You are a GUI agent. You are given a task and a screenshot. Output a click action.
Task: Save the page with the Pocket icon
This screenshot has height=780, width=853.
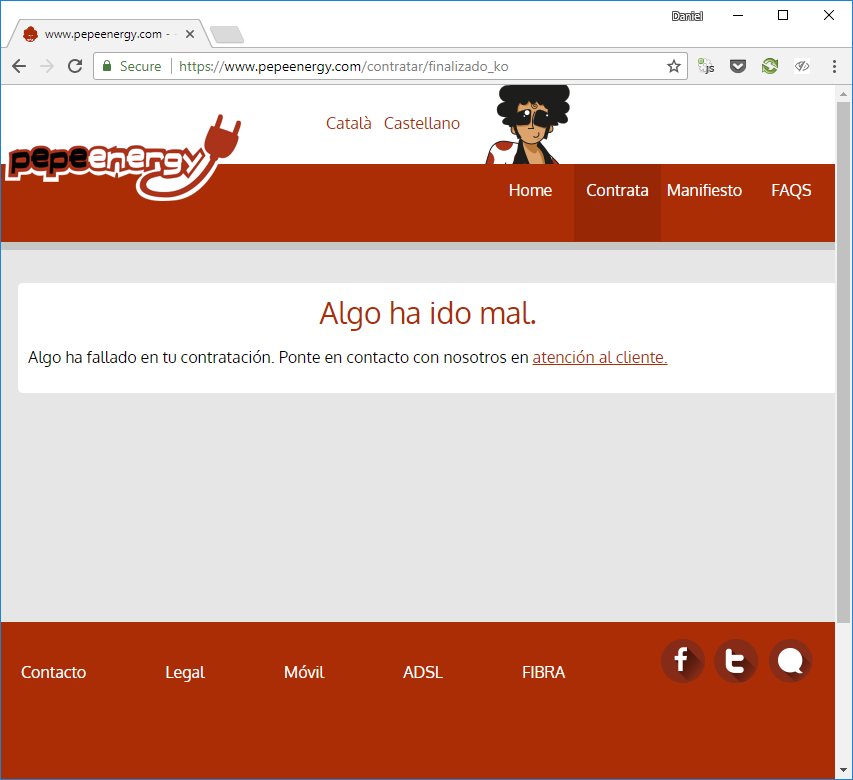point(737,65)
